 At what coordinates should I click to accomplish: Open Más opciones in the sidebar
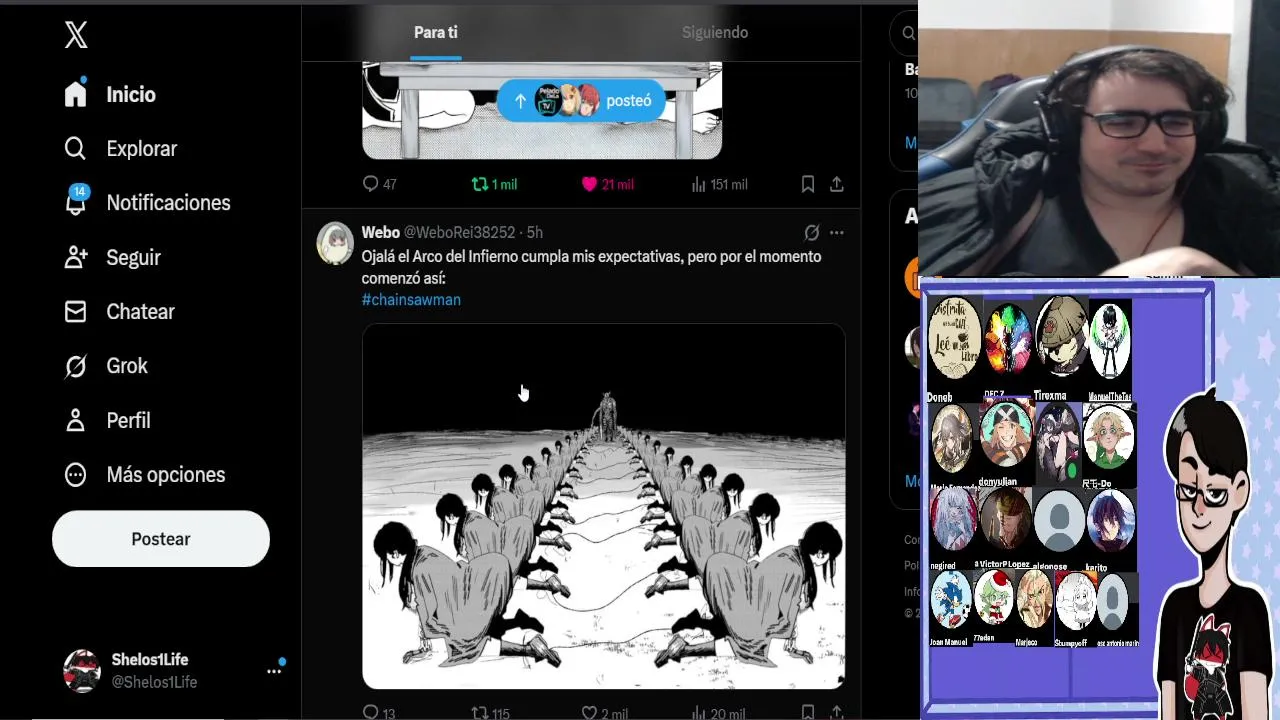tap(145, 474)
